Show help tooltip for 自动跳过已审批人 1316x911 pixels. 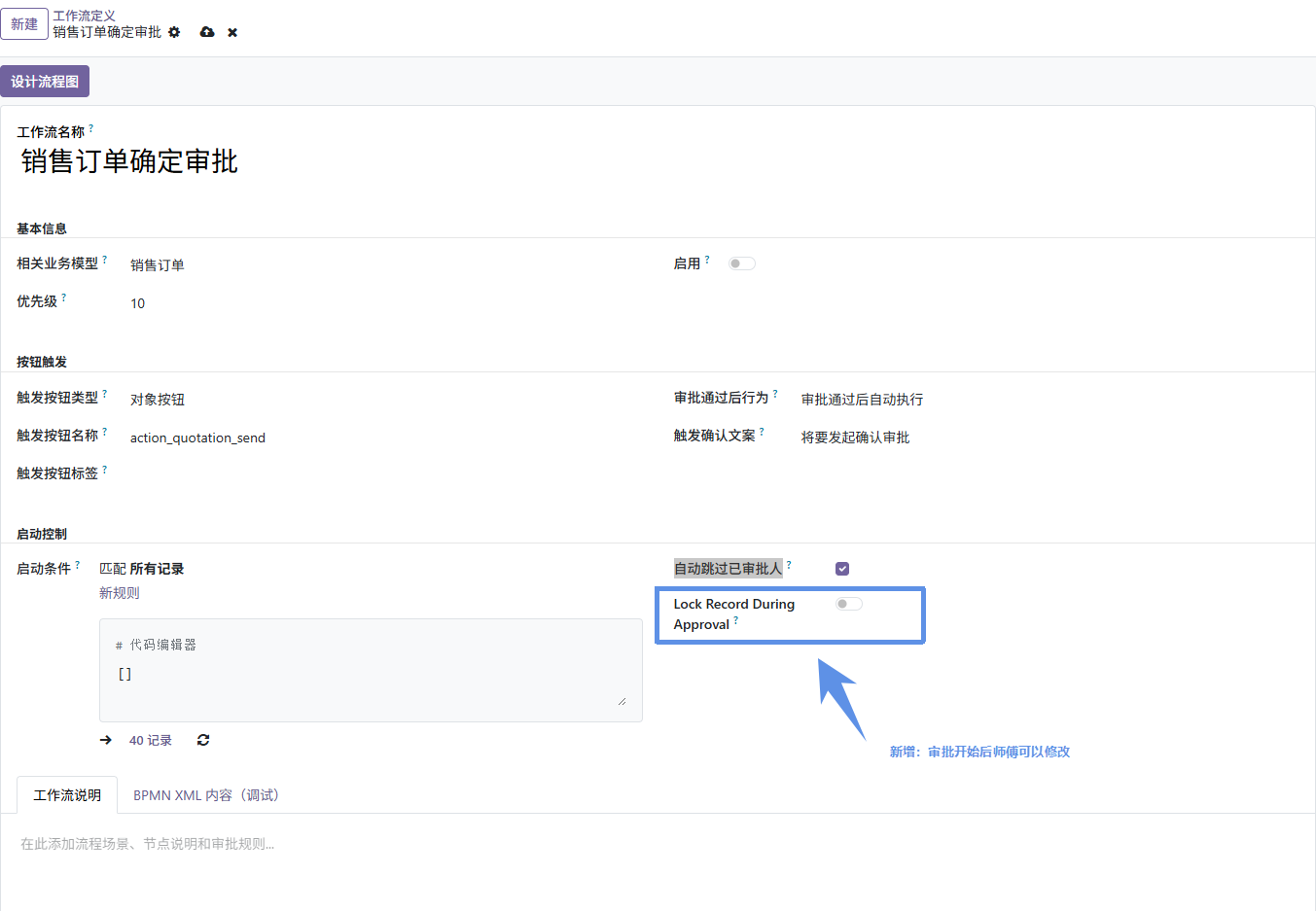tap(789, 565)
